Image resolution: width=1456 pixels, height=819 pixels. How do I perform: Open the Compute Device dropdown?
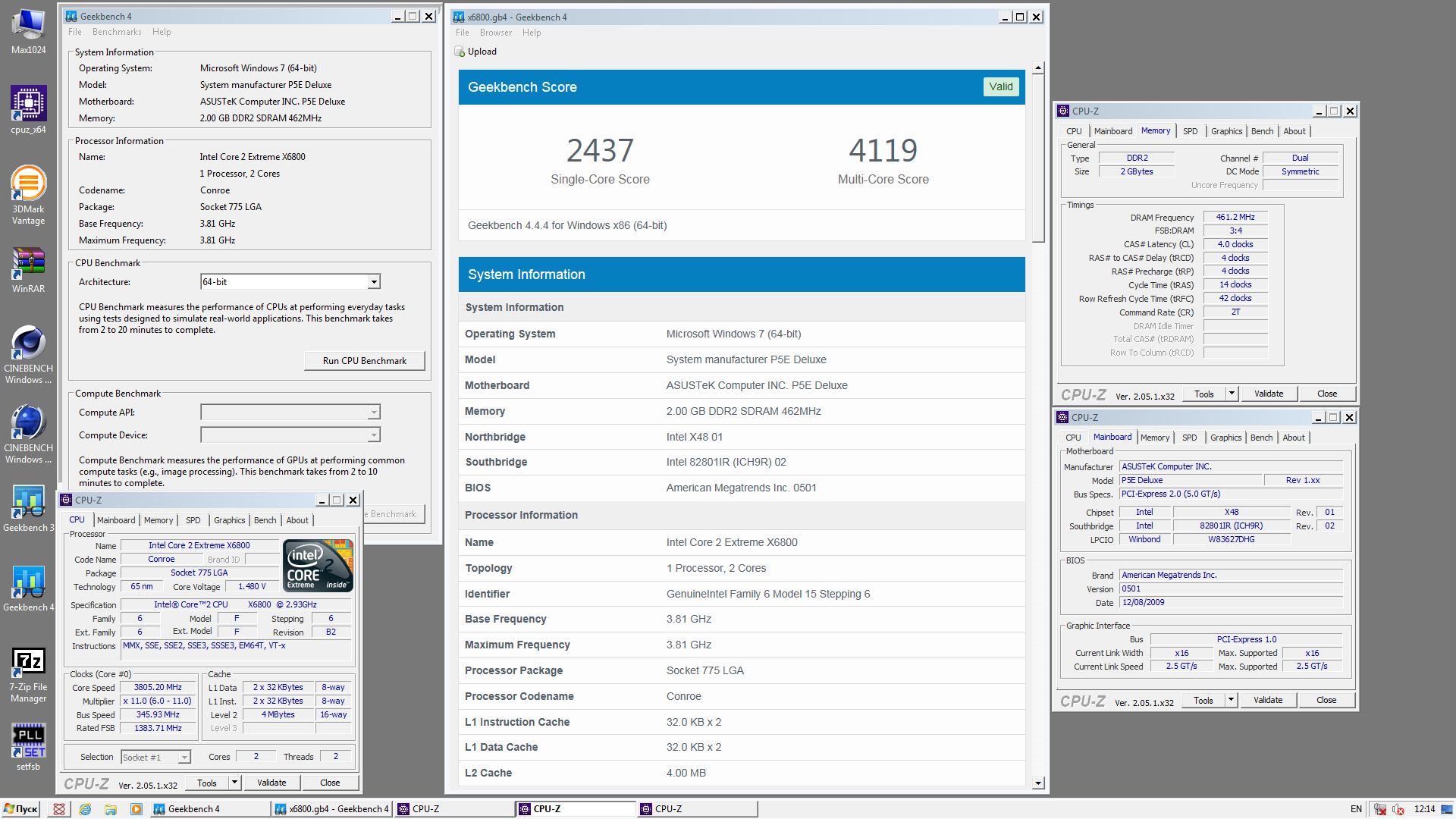(x=374, y=435)
